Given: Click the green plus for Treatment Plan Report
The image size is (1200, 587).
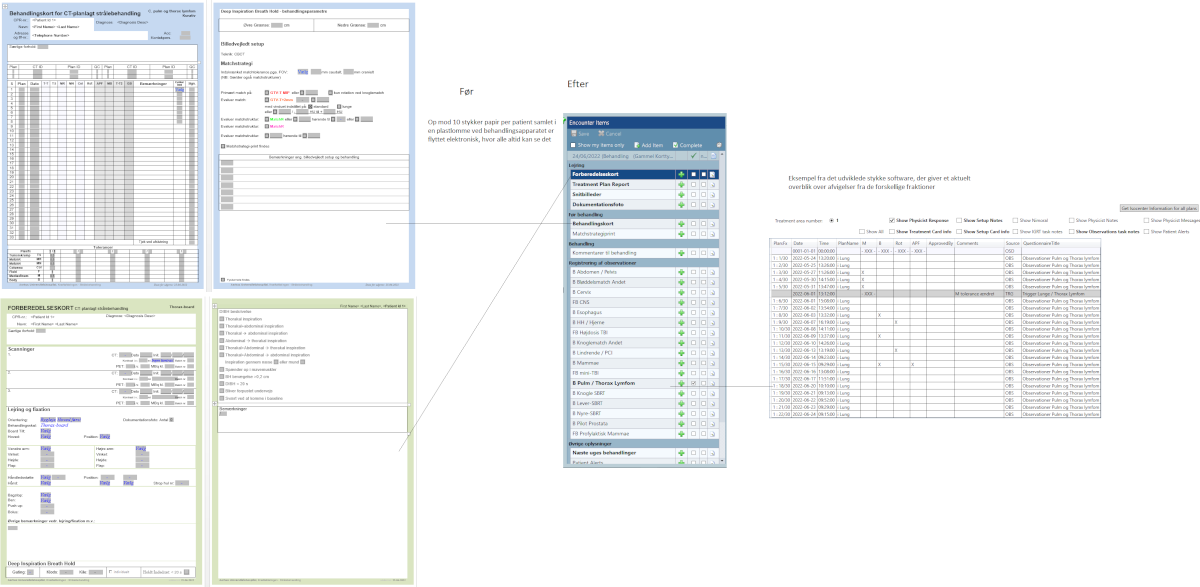Looking at the screenshot, I should coord(681,184).
